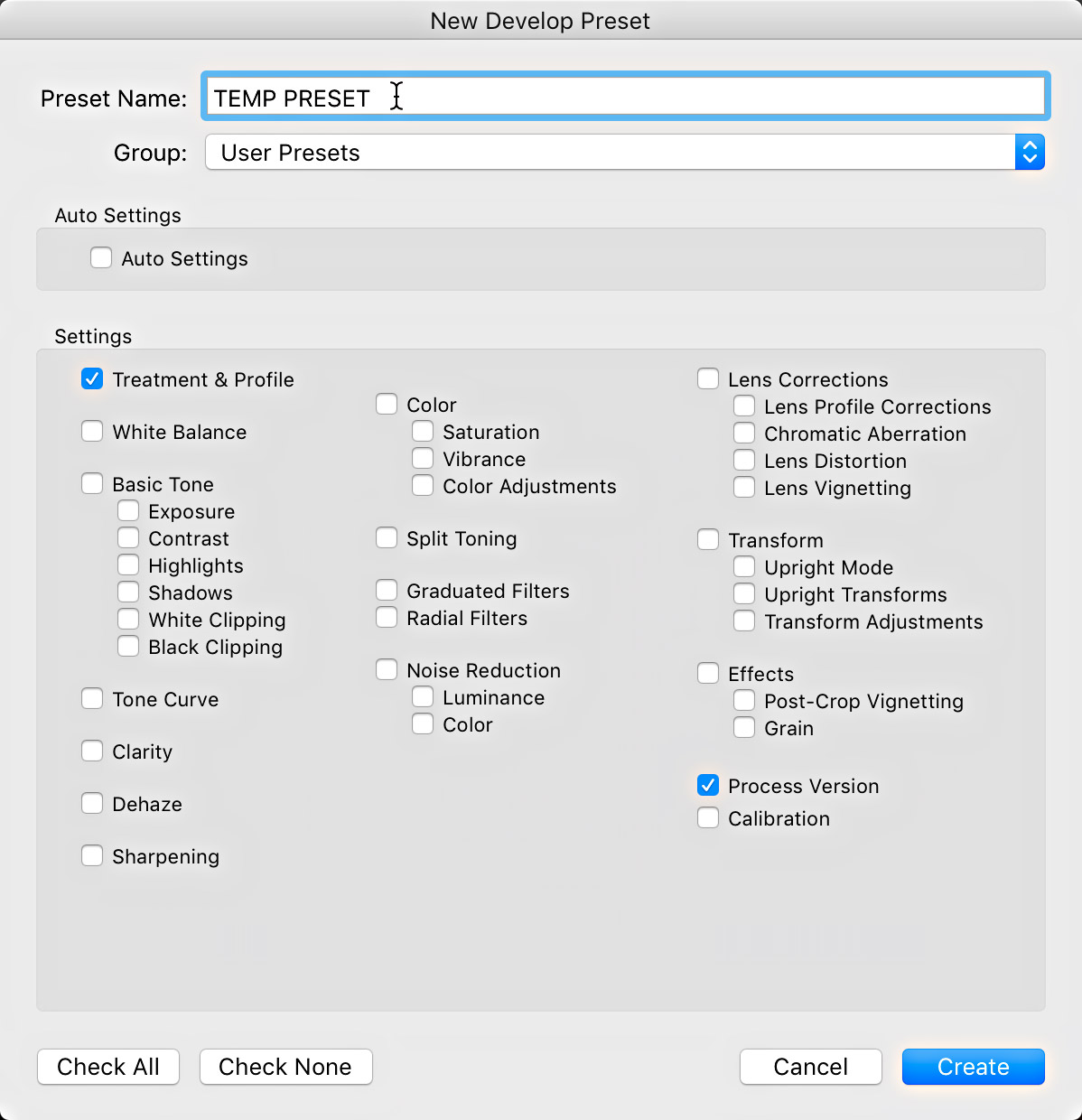Enable Highlights under Basic Tone
This screenshot has width=1082, height=1120.
point(128,565)
